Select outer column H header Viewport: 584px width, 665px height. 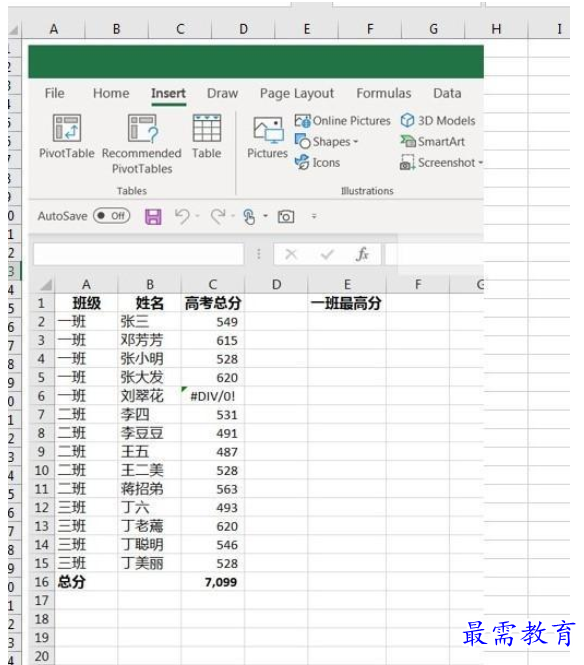tap(496, 29)
